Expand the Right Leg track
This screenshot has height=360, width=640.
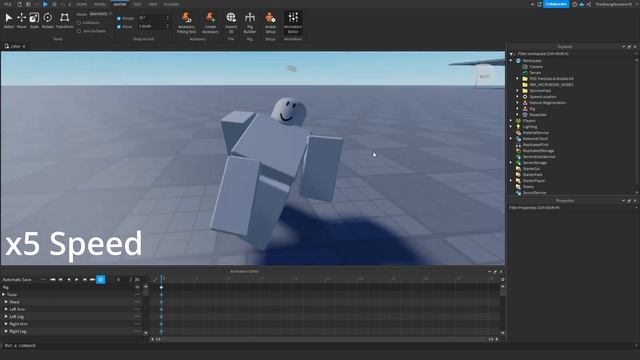click(6, 331)
